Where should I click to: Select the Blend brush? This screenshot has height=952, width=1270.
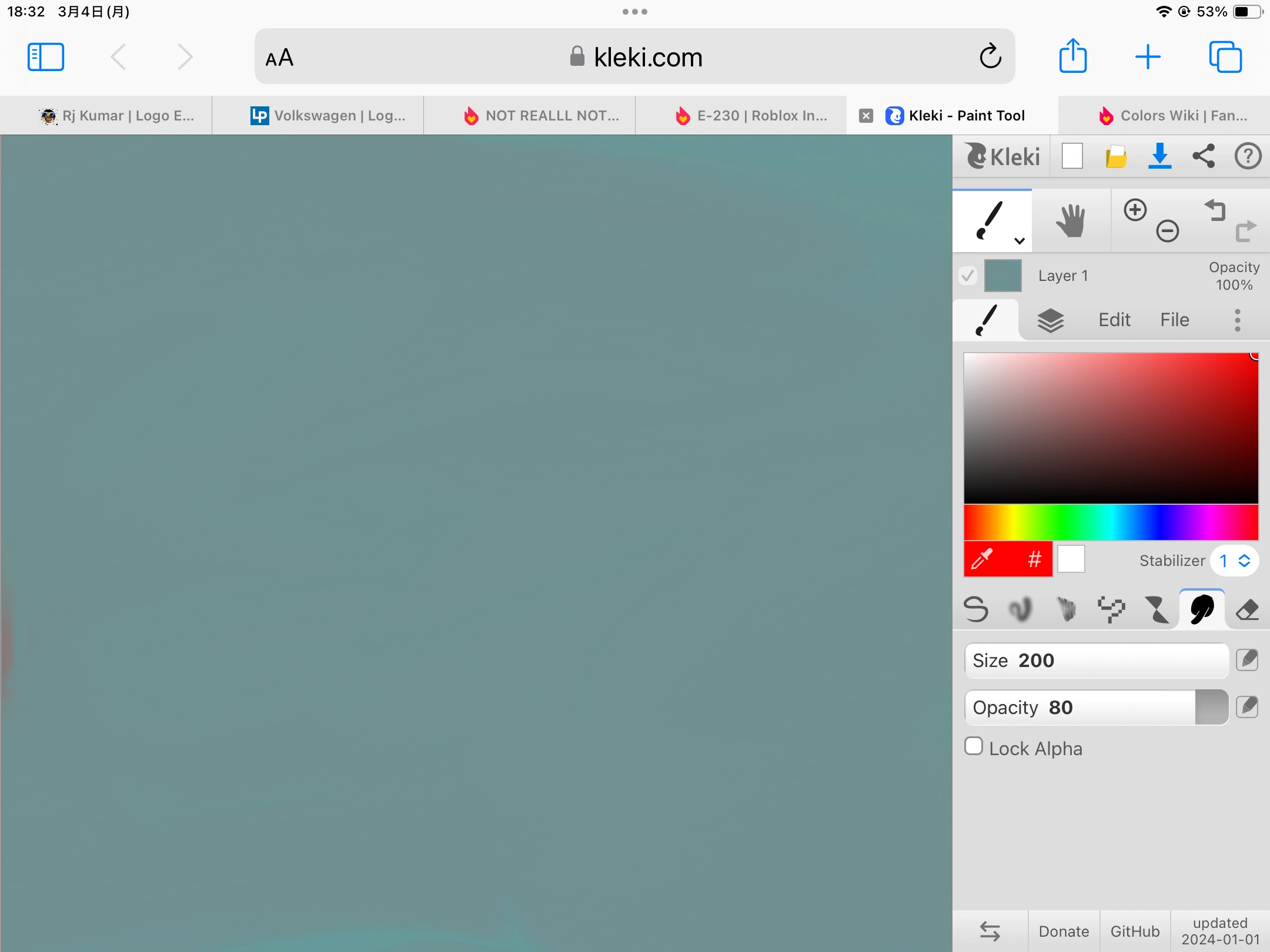point(1021,609)
